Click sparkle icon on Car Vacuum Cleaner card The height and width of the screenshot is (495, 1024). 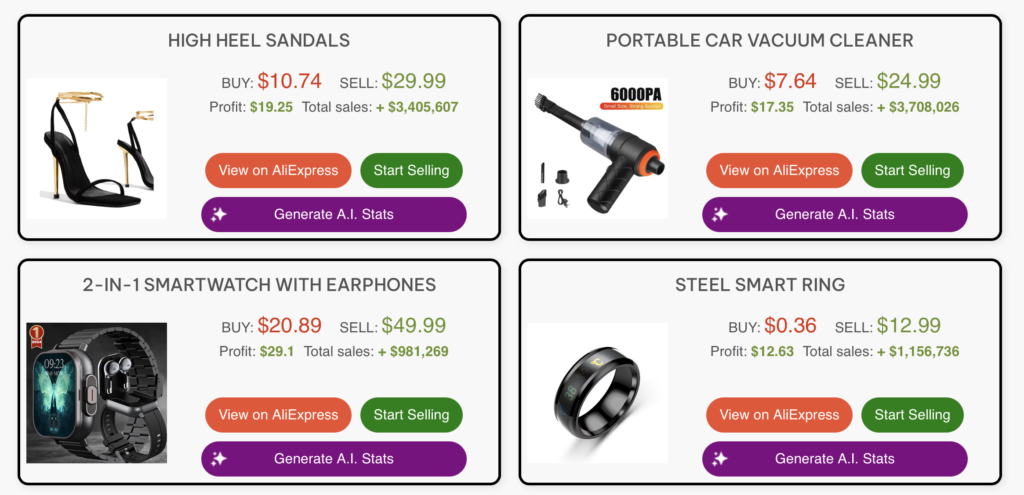pyautogui.click(x=720, y=214)
